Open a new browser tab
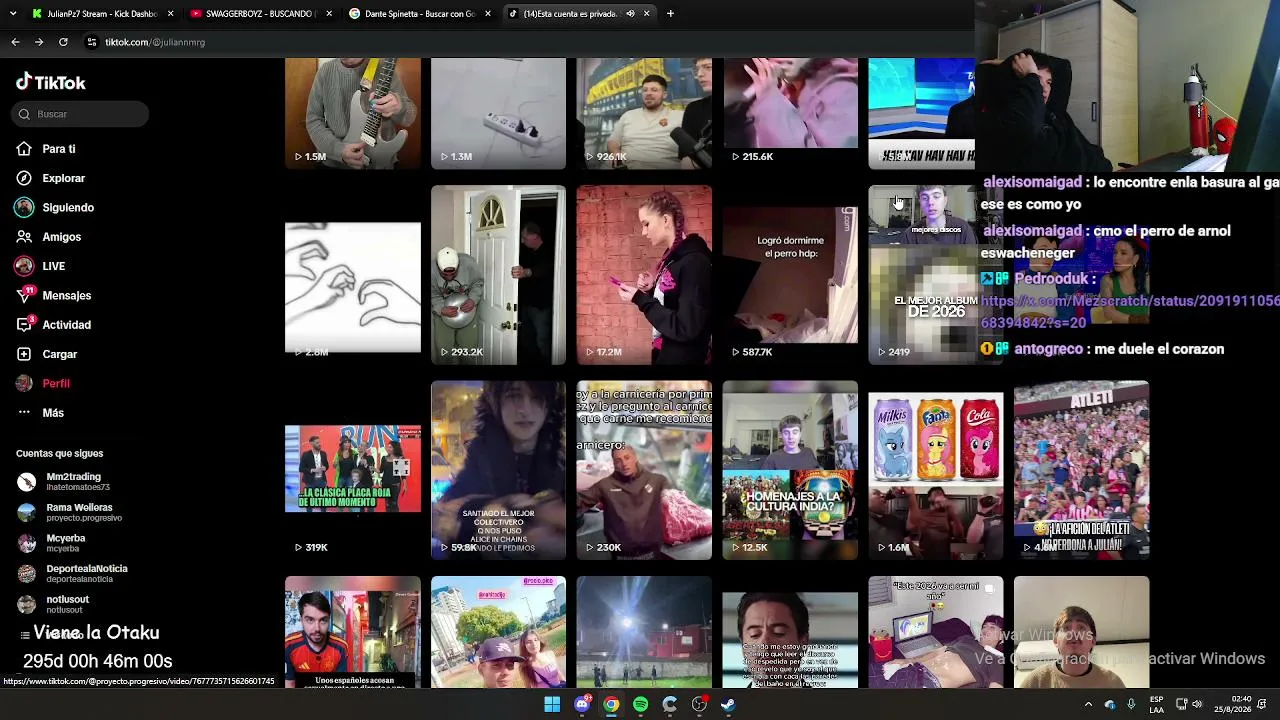 (670, 14)
